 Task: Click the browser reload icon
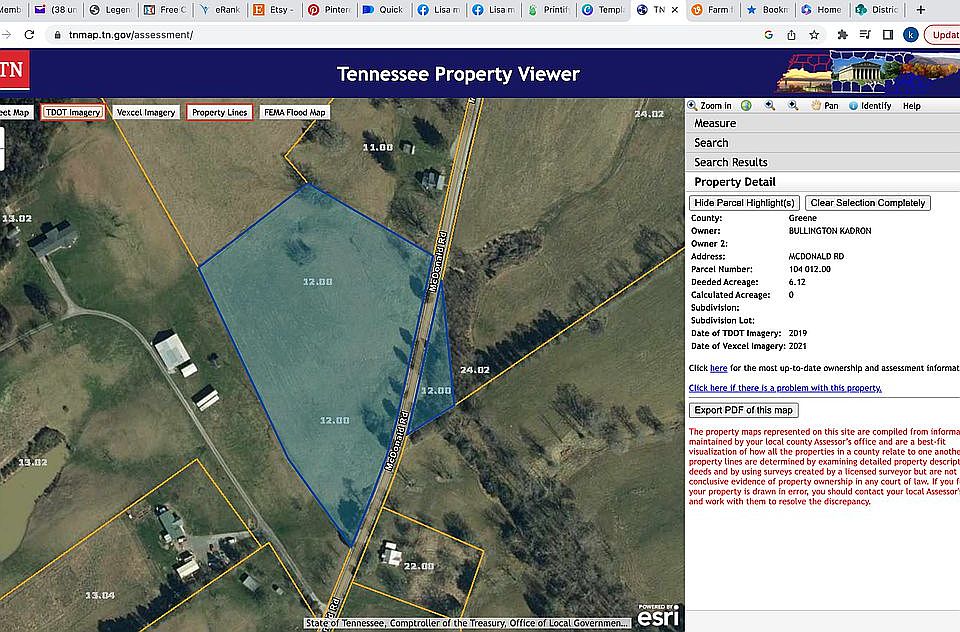(29, 34)
